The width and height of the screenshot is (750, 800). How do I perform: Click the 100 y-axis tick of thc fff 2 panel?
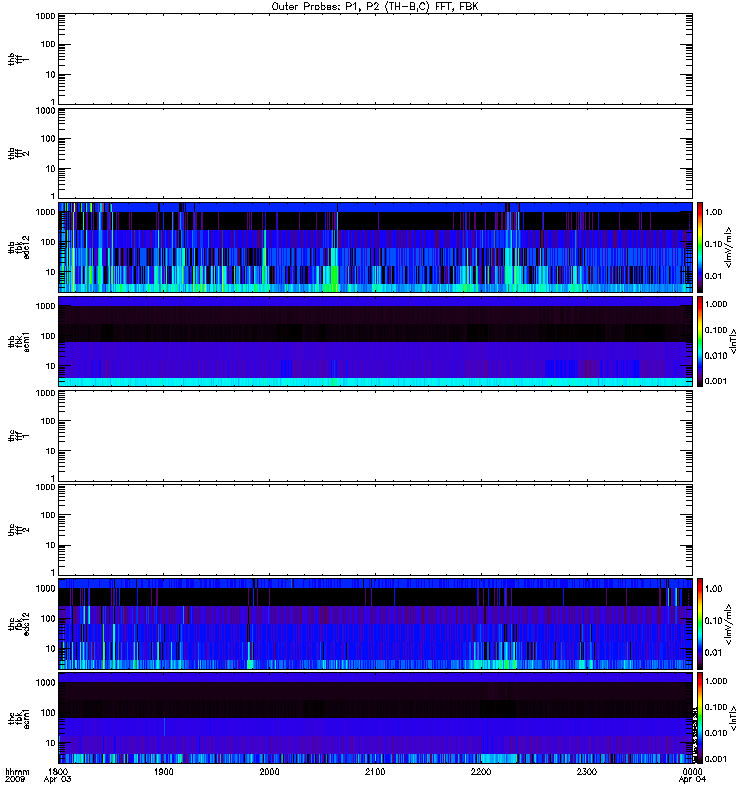tap(48, 515)
